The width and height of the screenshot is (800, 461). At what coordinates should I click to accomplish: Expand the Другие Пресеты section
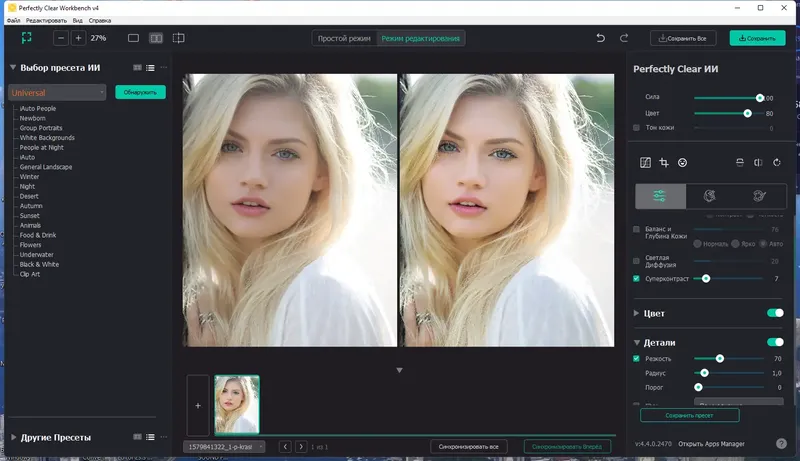(13, 437)
